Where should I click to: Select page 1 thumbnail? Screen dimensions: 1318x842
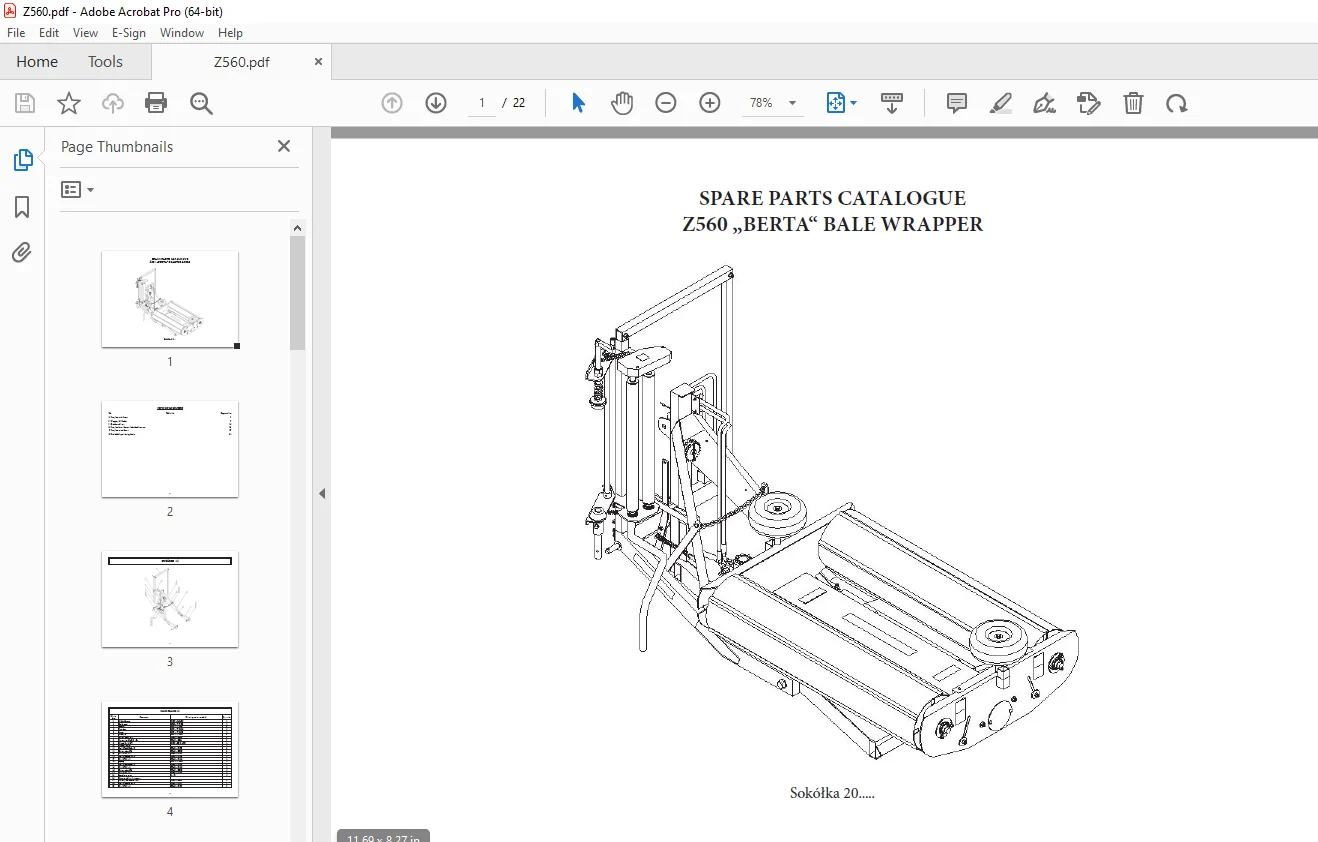[x=170, y=299]
